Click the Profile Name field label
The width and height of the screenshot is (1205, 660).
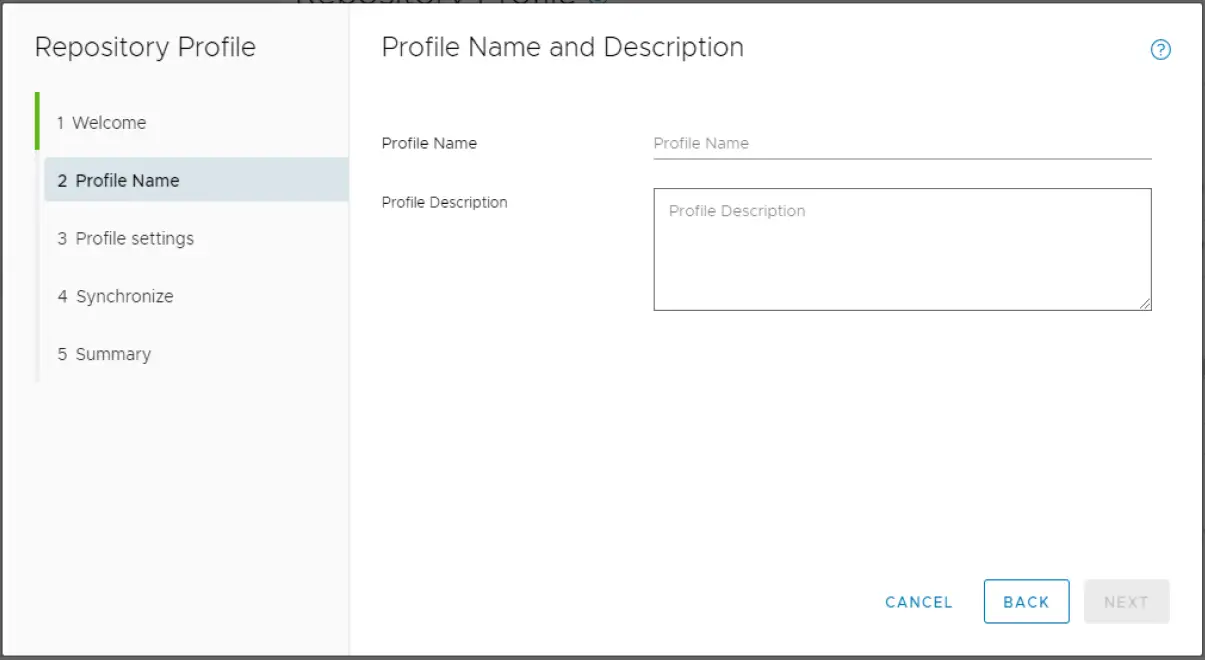(x=429, y=144)
